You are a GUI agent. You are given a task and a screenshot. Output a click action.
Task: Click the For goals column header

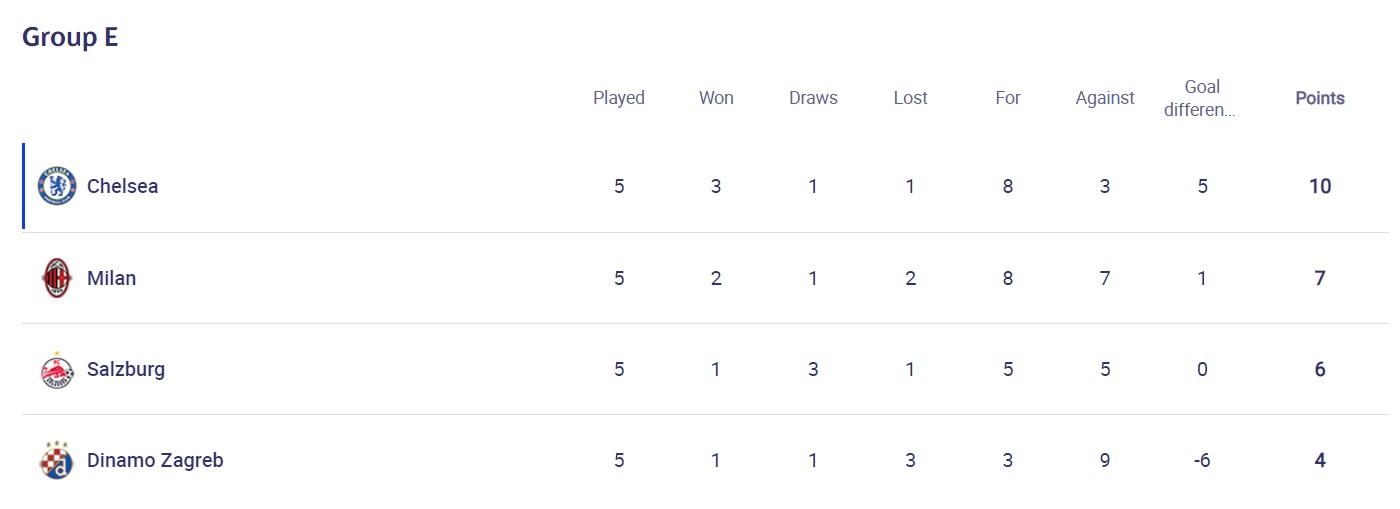click(x=1008, y=98)
